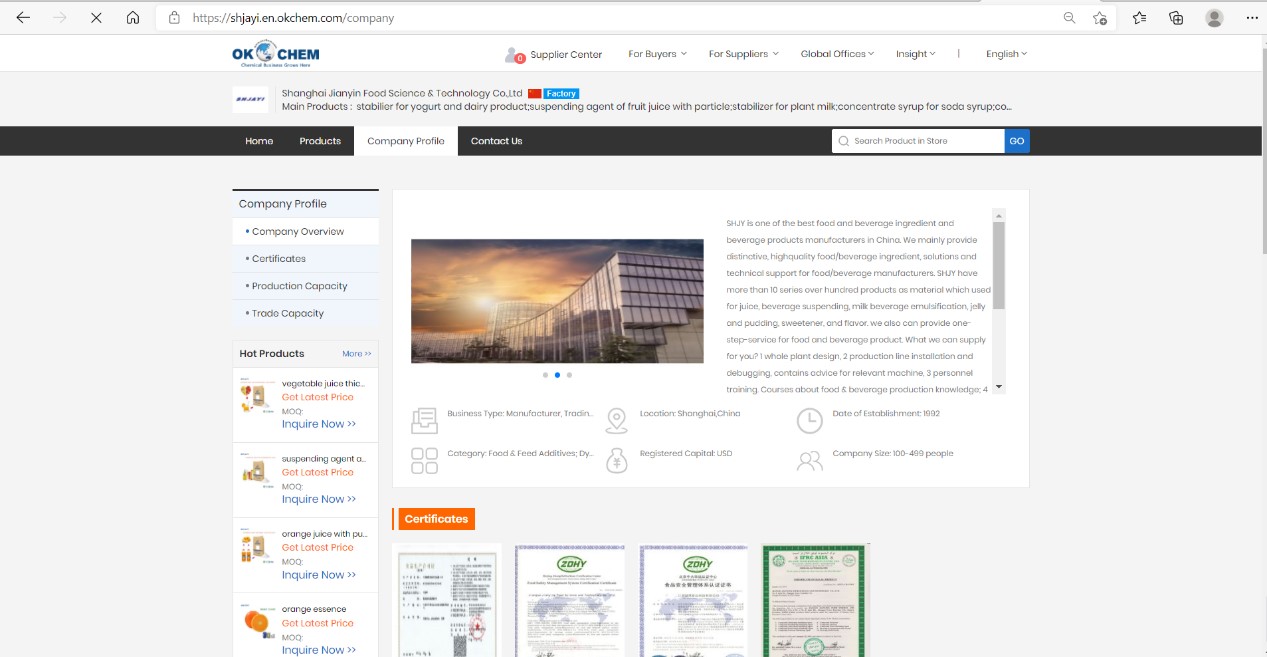Open the Supplier Center link
Screen dimensions: 1267x657
tap(566, 55)
